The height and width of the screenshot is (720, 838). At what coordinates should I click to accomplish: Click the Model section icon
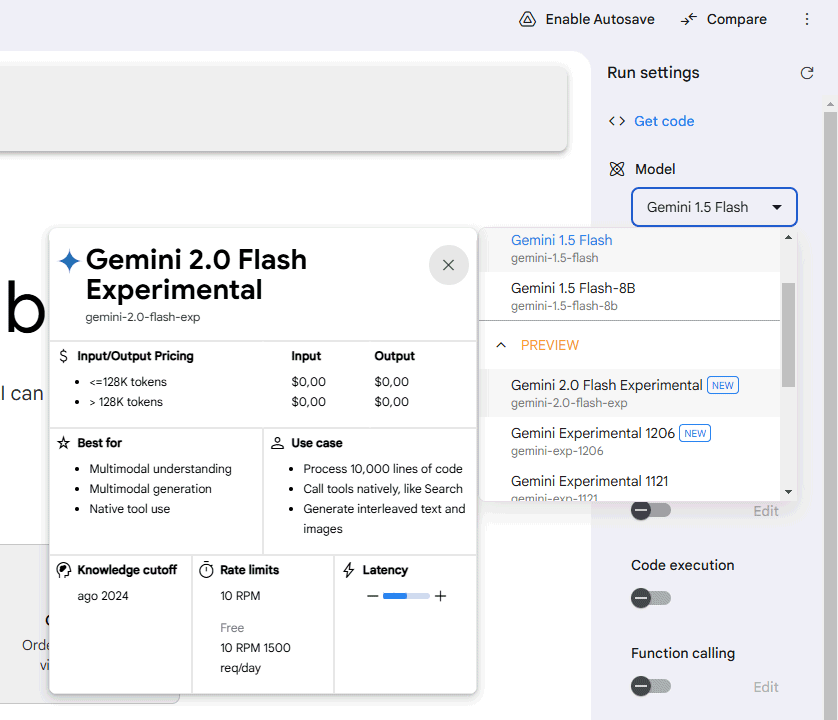tap(617, 169)
